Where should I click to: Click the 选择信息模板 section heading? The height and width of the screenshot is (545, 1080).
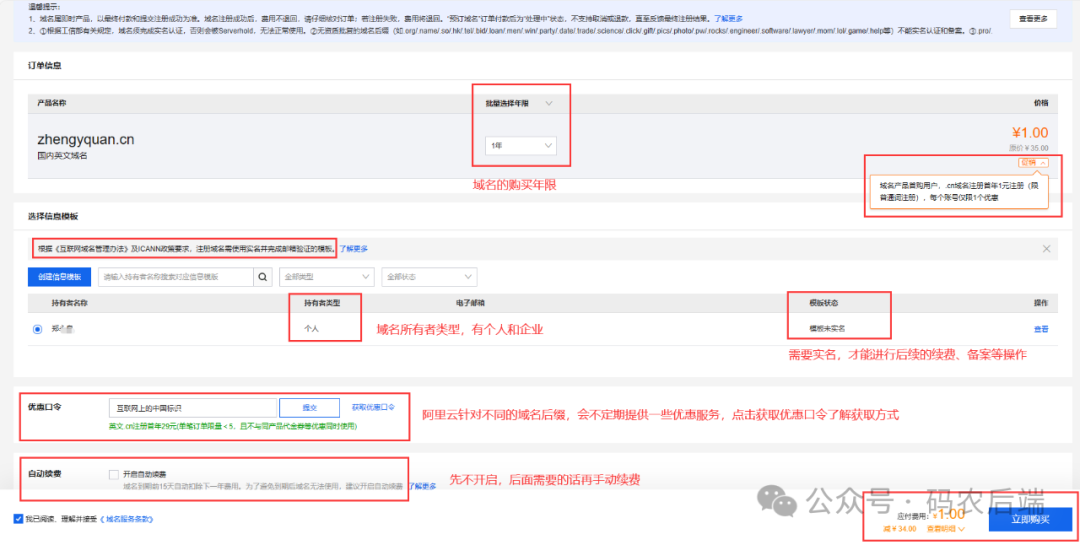pos(53,216)
